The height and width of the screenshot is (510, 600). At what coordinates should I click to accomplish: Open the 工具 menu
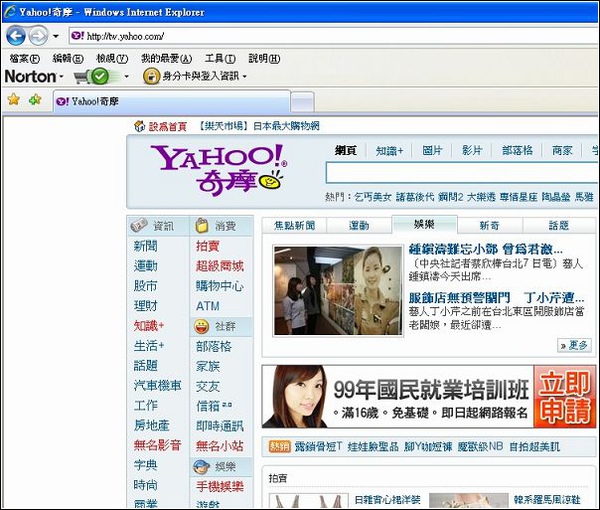220,58
